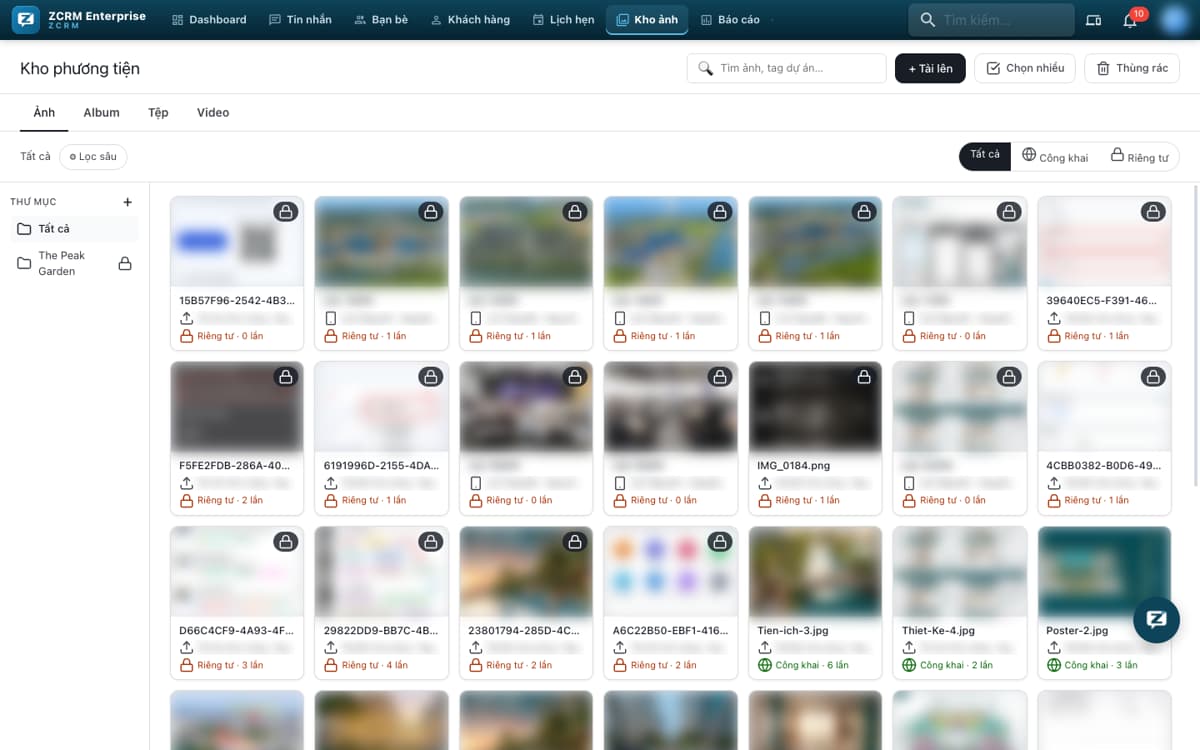
Task: Switch to the Video tab
Action: pyautogui.click(x=213, y=113)
